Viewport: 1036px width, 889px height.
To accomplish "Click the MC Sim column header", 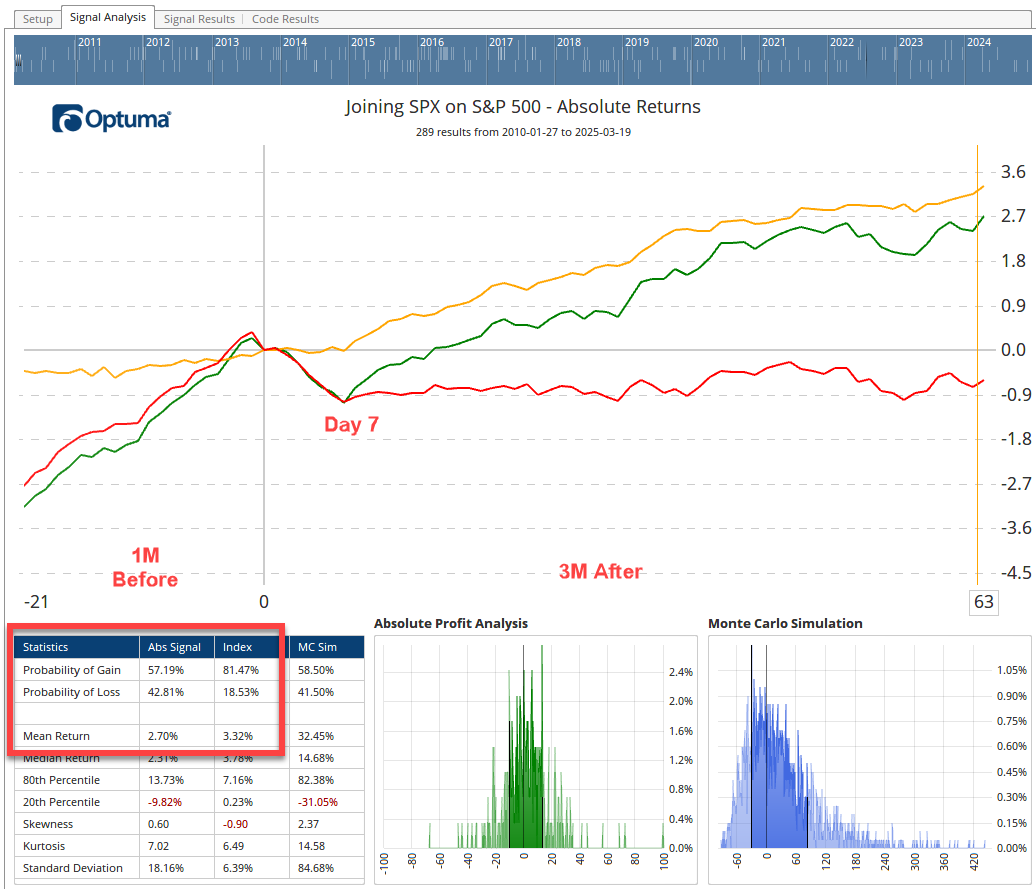I will (x=318, y=647).
